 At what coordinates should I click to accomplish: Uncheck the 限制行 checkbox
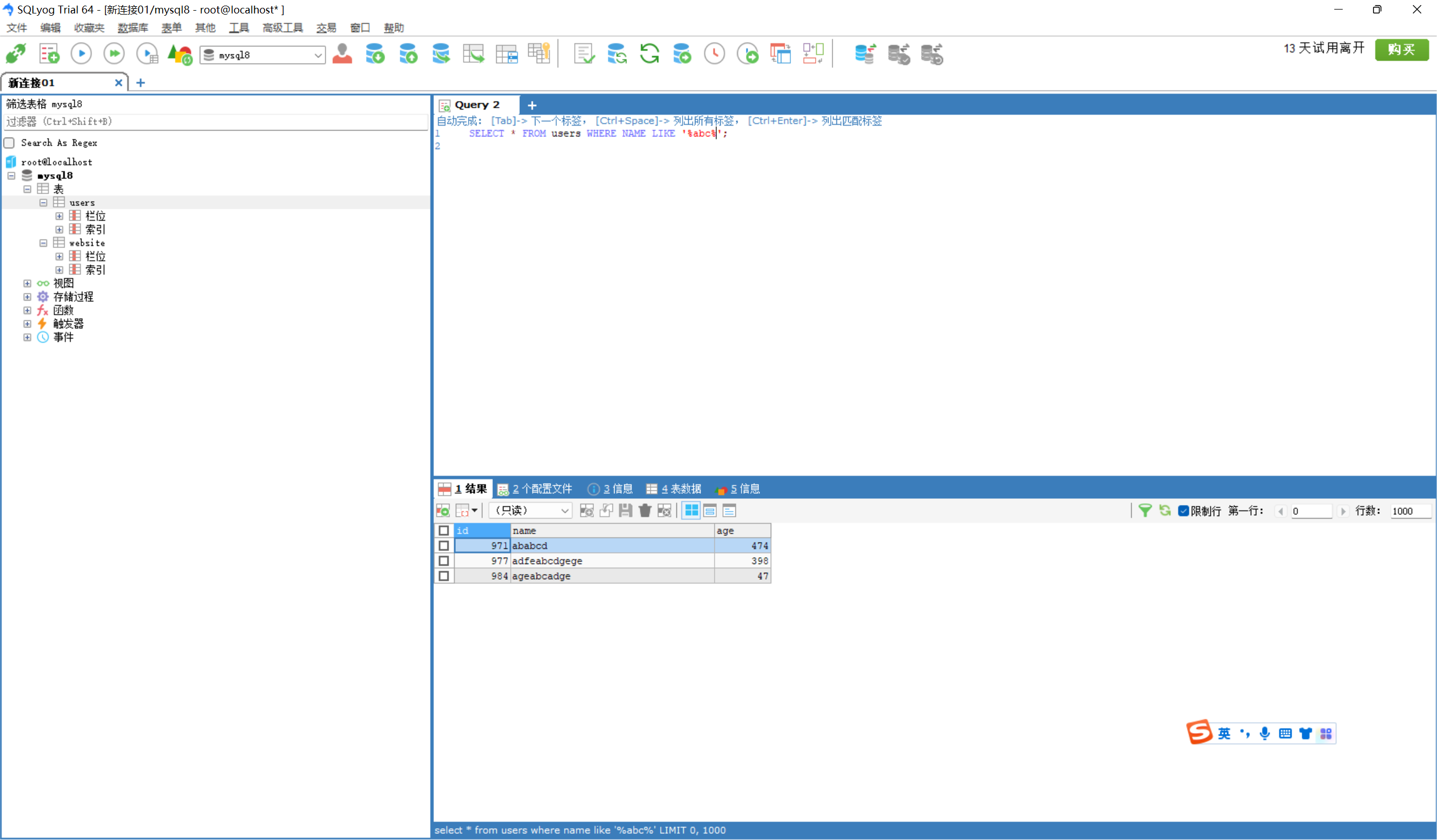pyautogui.click(x=1183, y=511)
